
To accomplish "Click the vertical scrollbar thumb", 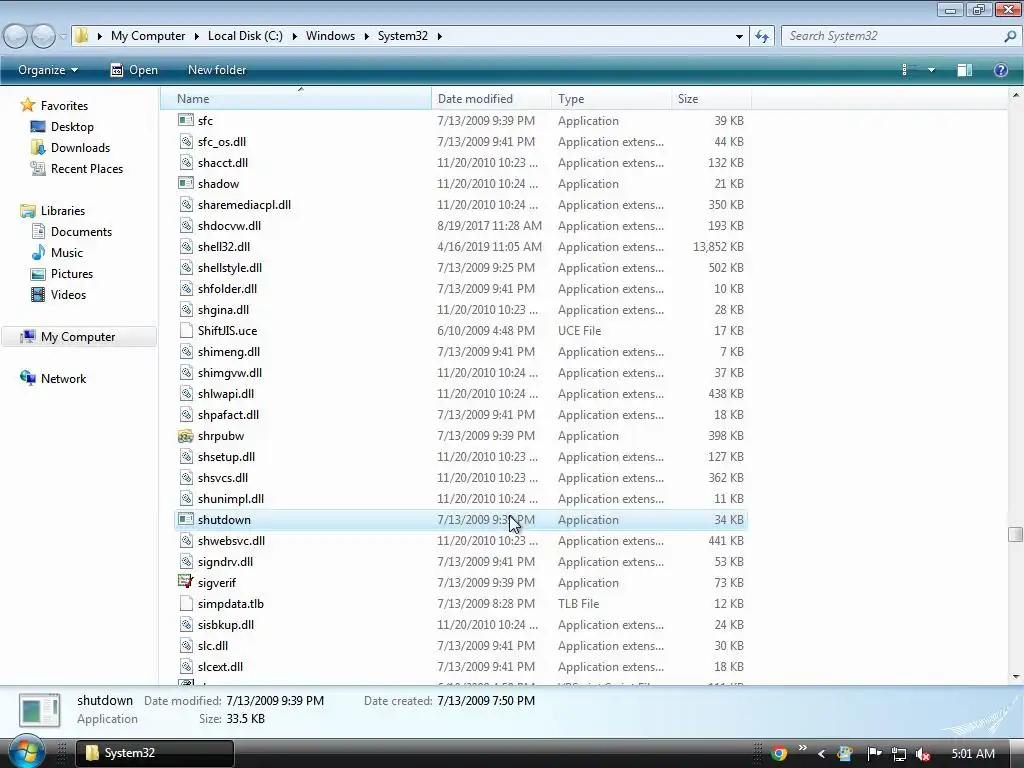I will pos(1015,534).
